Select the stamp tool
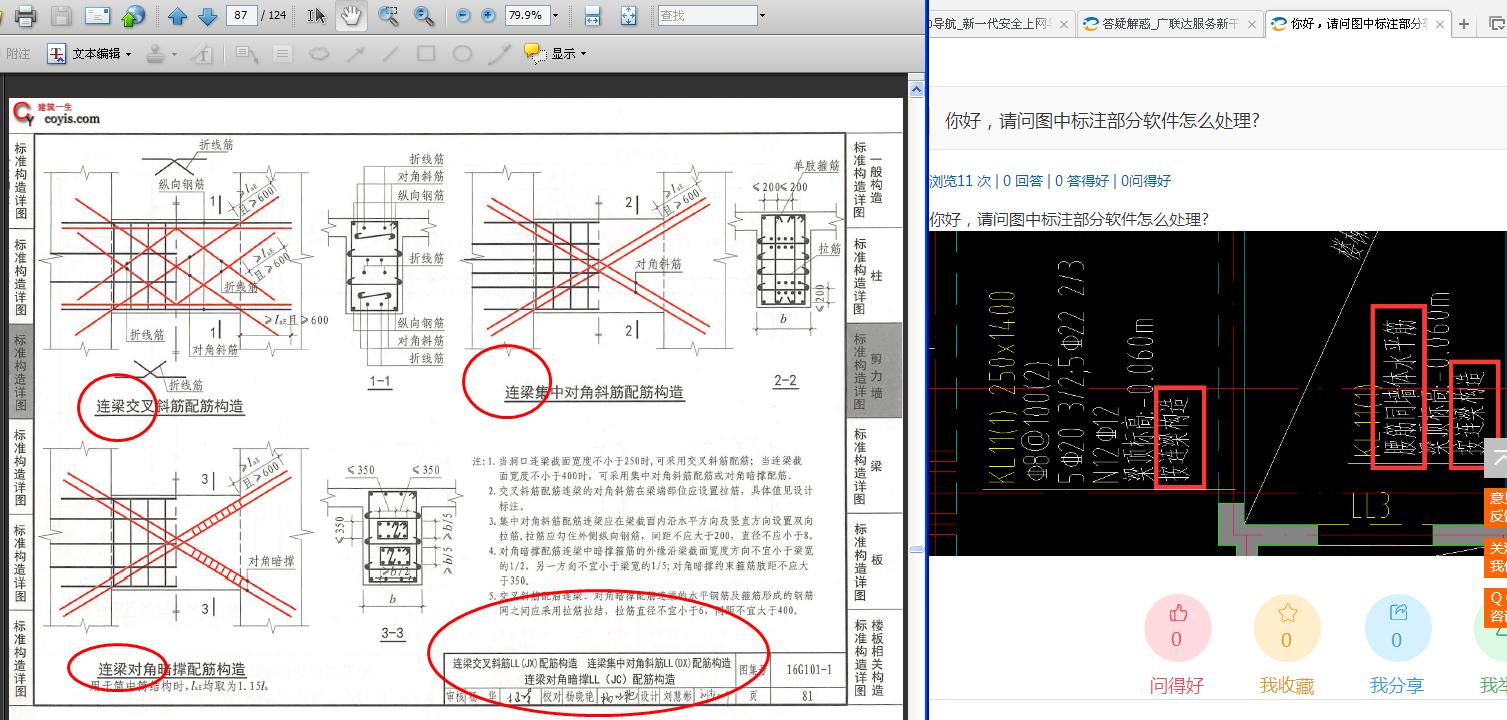 (155, 54)
